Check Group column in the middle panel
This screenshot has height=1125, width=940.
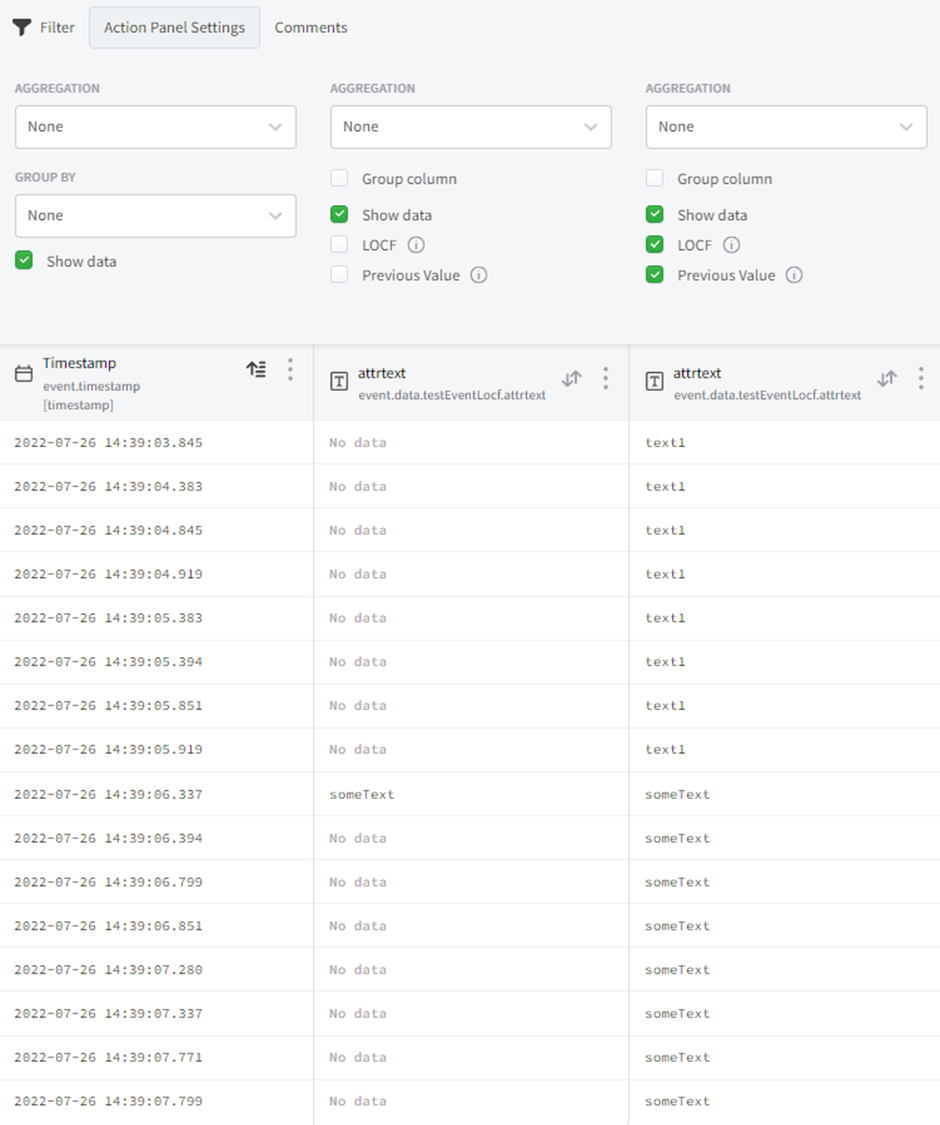(340, 179)
